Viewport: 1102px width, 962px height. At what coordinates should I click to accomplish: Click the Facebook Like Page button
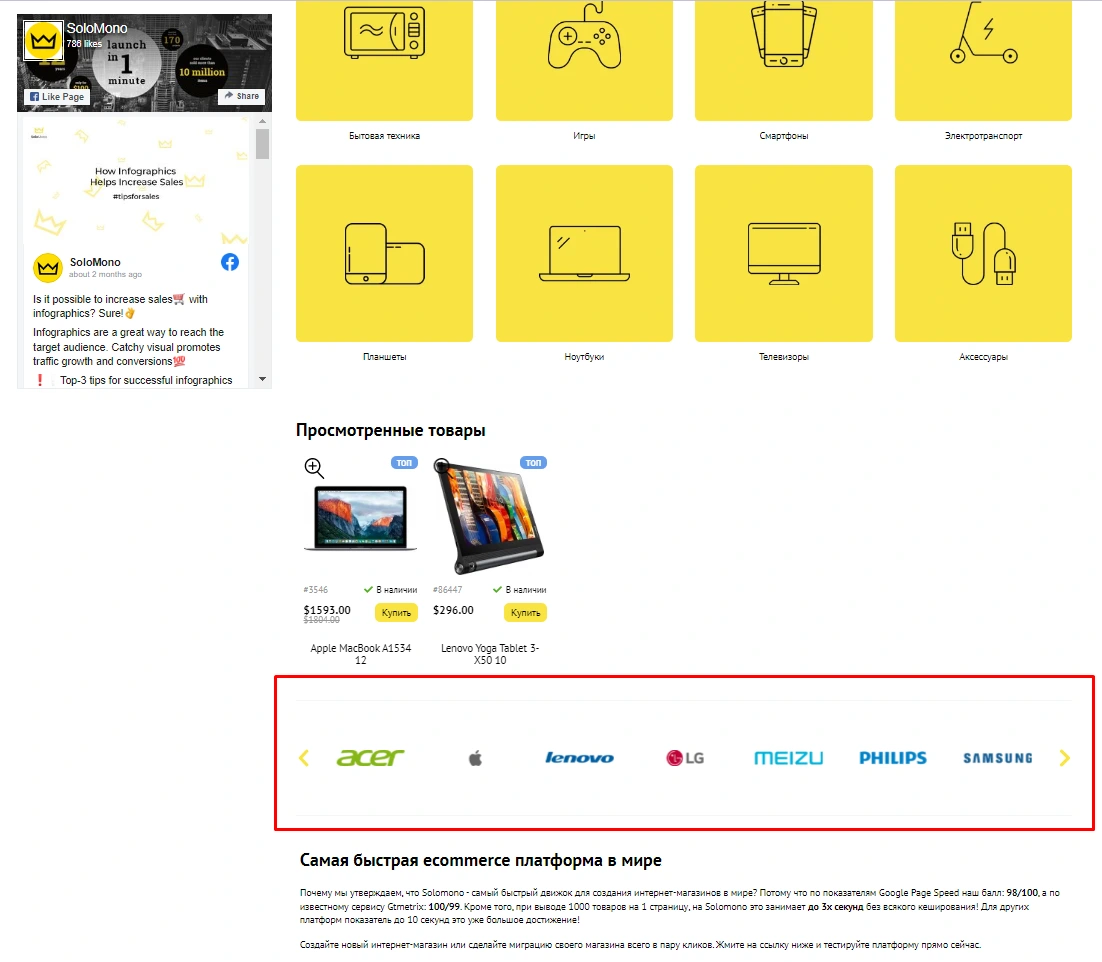click(x=57, y=97)
